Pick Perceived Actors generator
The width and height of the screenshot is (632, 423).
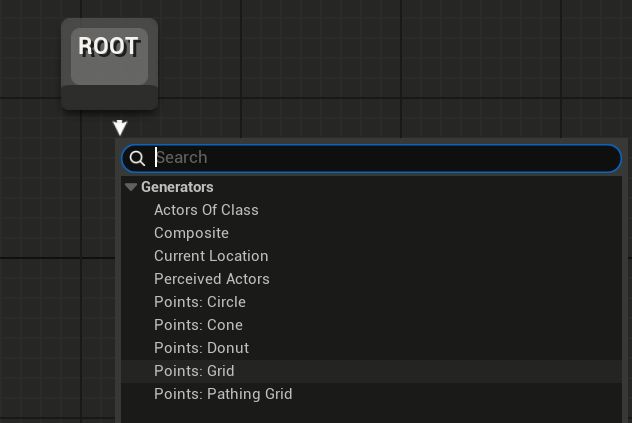(212, 279)
